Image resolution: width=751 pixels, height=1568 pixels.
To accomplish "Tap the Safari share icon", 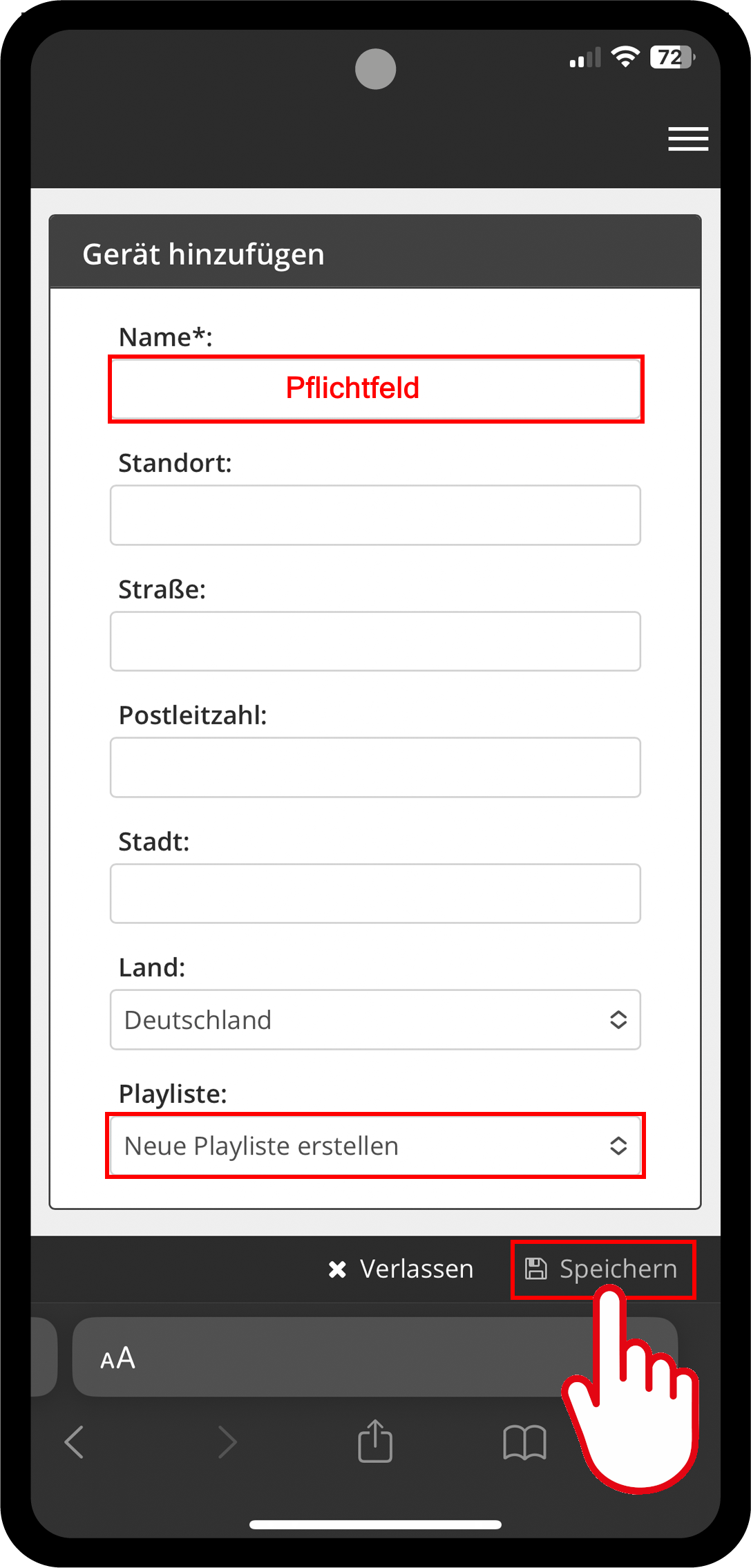I will pyautogui.click(x=375, y=1441).
